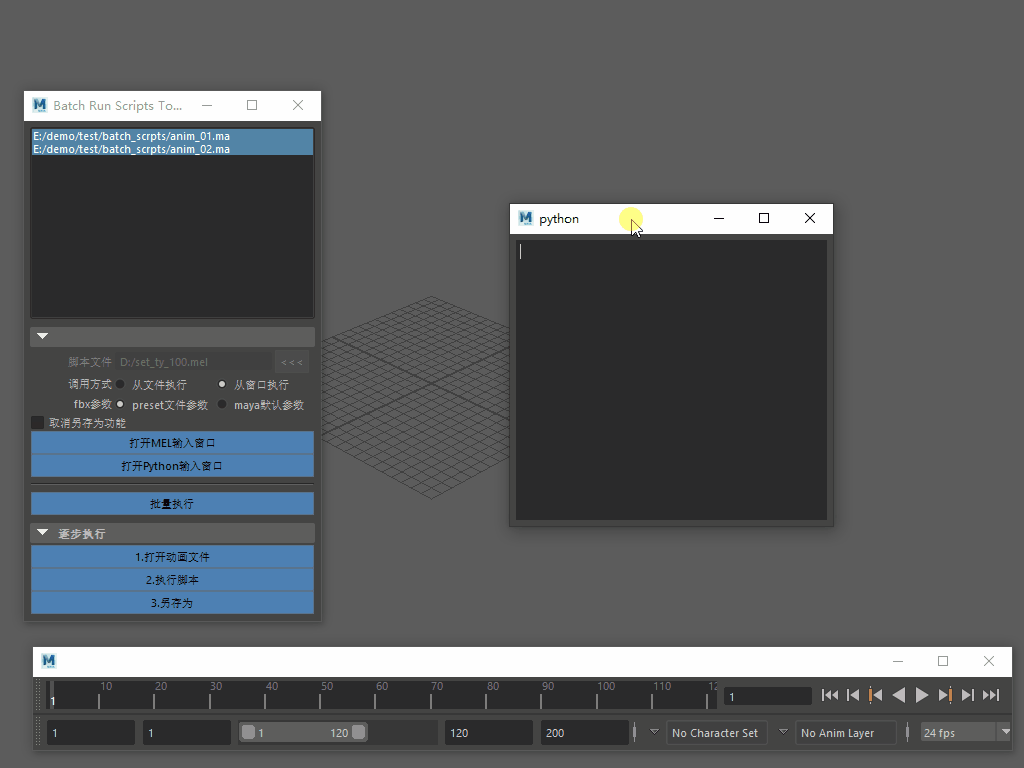The height and width of the screenshot is (768, 1024).
Task: Jump to previous keyframe
Action: (x=876, y=695)
